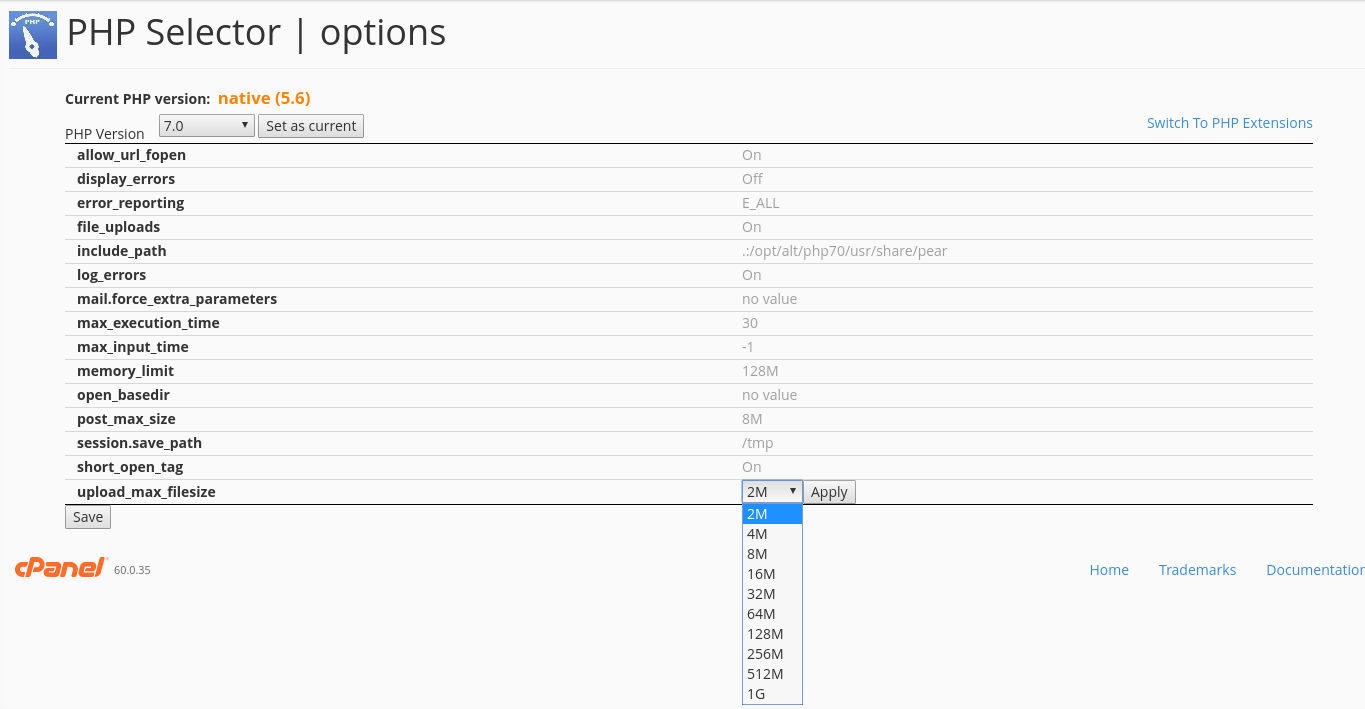Image resolution: width=1365 pixels, height=709 pixels.
Task: Click the log_errors option name
Action: click(x=111, y=275)
